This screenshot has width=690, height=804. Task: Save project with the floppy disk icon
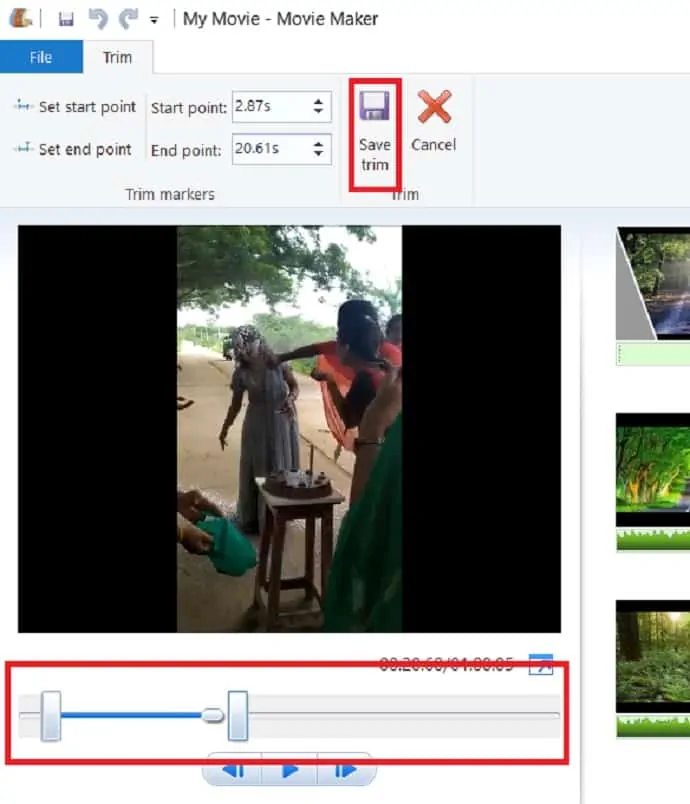tap(66, 19)
